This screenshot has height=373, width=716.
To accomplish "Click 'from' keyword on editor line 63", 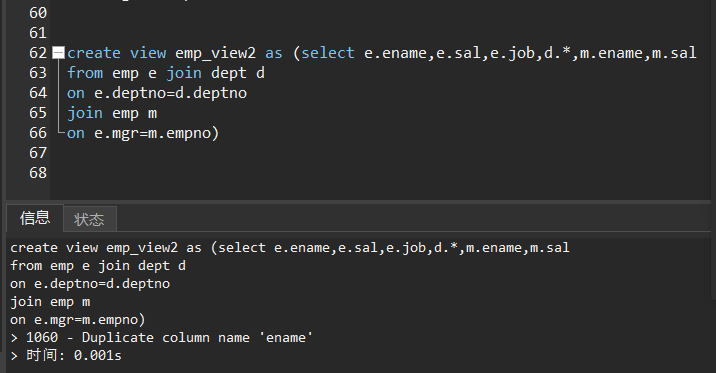I will point(85,73).
